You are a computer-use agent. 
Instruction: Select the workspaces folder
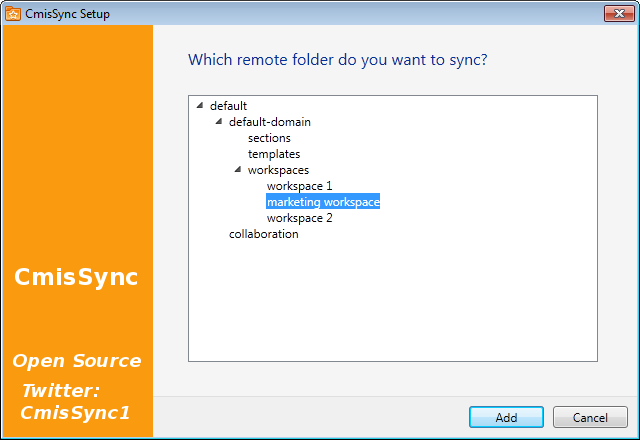(x=278, y=170)
